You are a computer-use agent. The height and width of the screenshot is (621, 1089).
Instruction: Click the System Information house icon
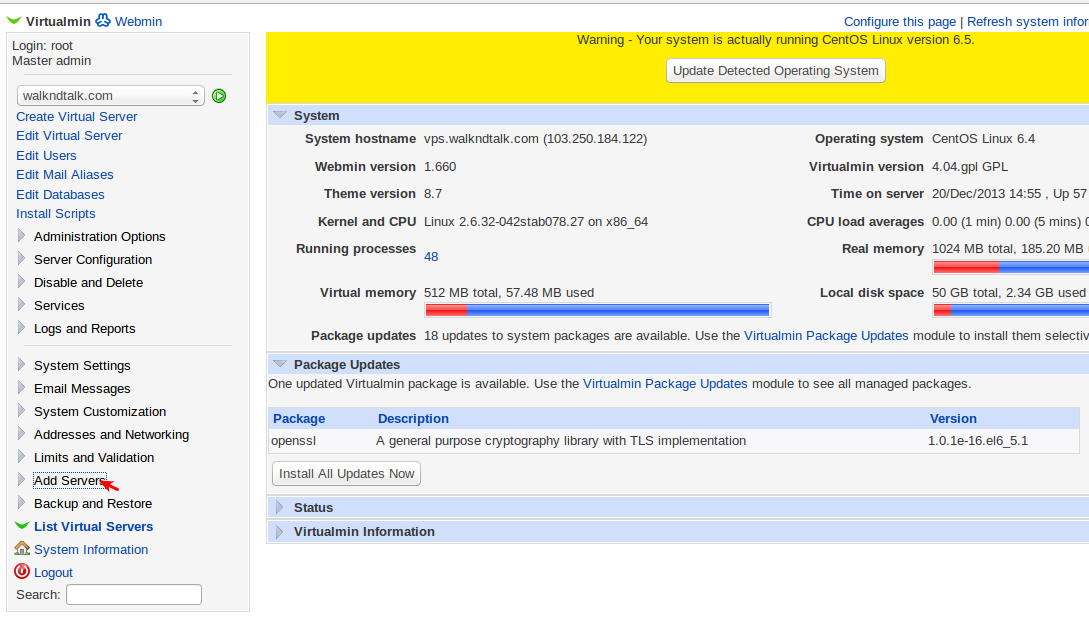[22, 549]
